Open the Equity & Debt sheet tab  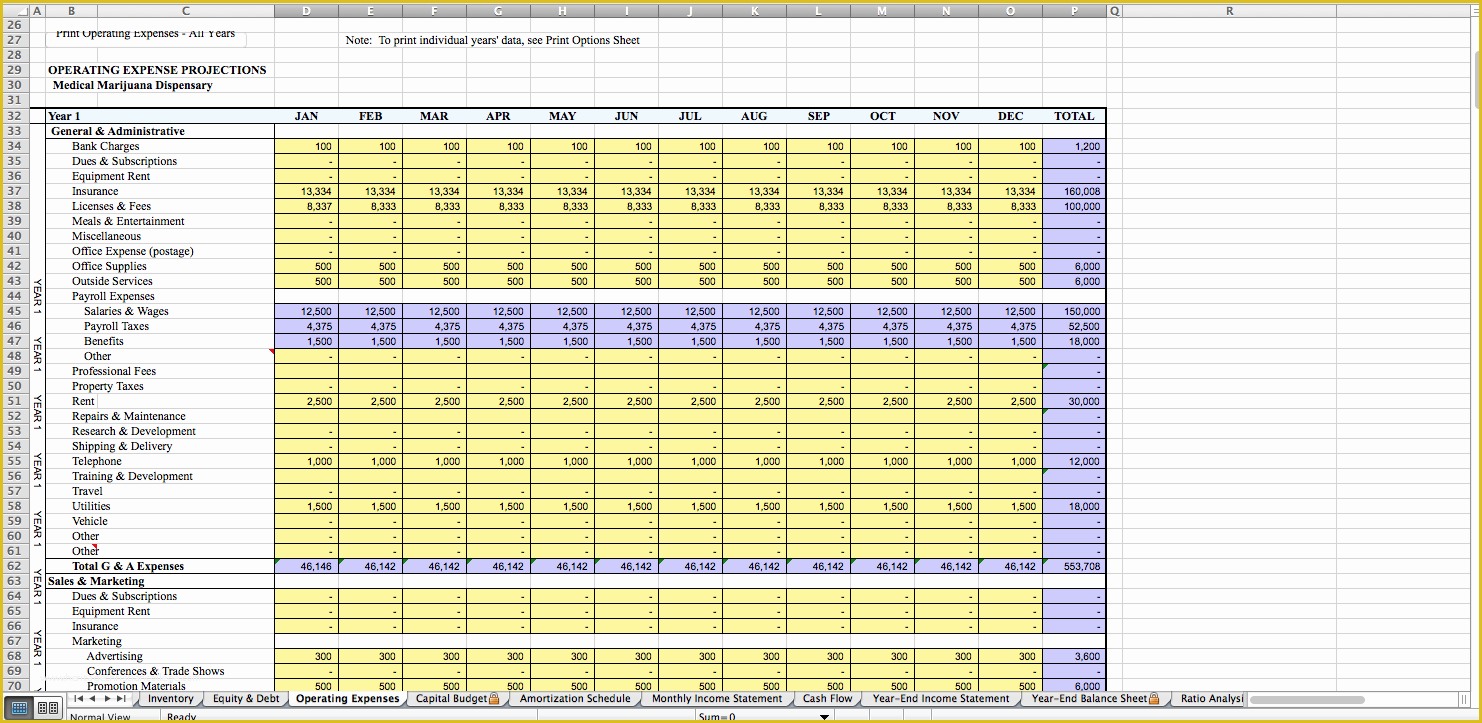246,699
